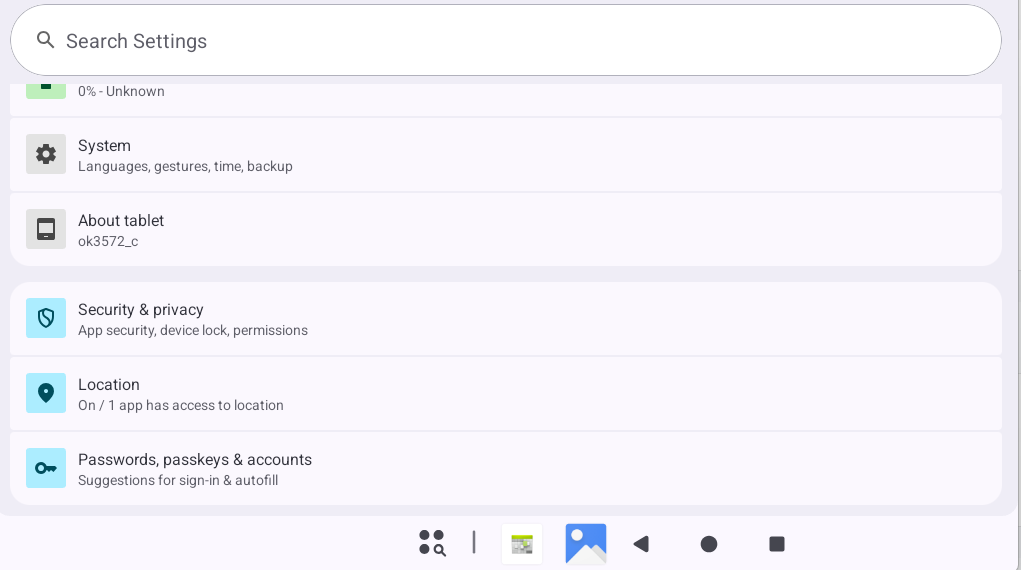Click the 'ok3572_c' device name
The height and width of the screenshot is (570, 1021).
point(108,241)
